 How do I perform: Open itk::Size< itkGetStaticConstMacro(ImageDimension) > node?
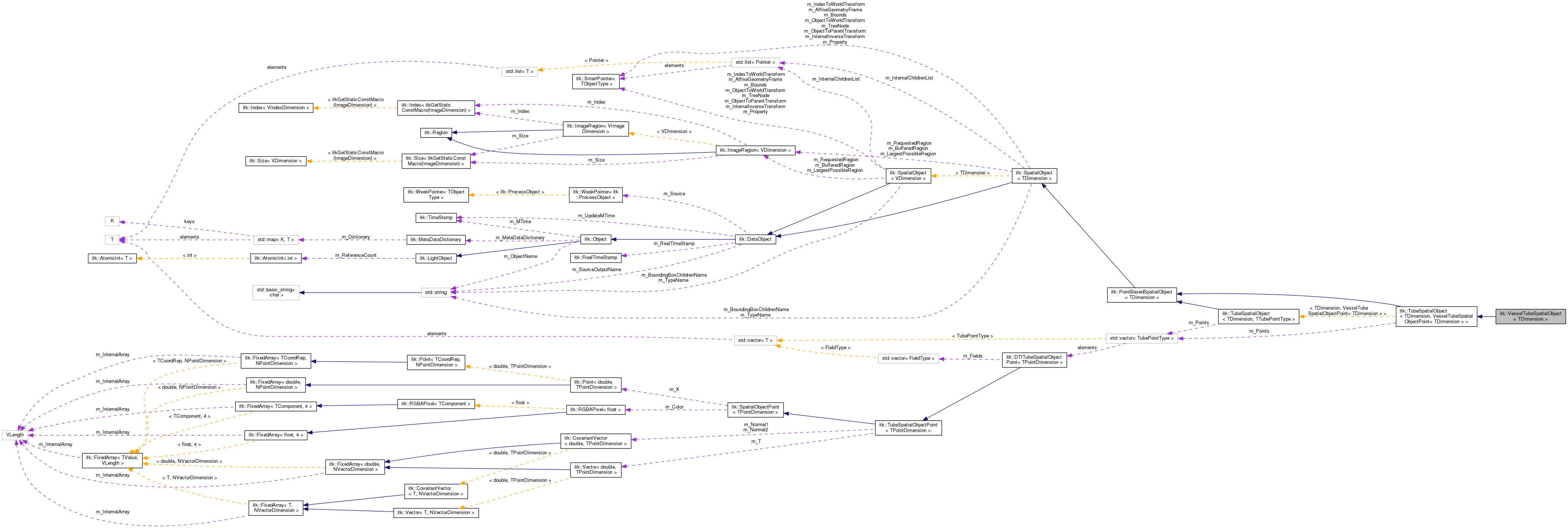436,161
